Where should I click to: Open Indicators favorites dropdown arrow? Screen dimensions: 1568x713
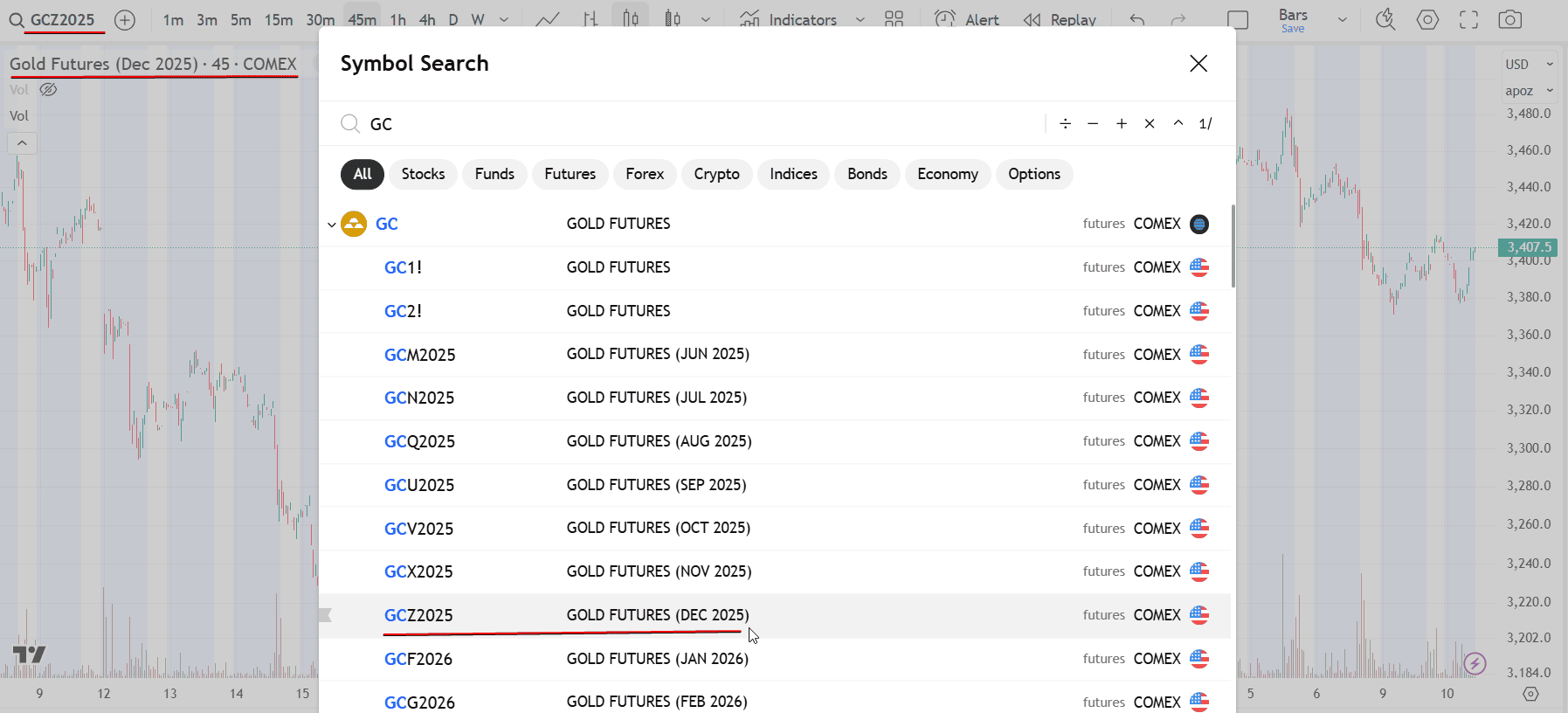coord(860,19)
